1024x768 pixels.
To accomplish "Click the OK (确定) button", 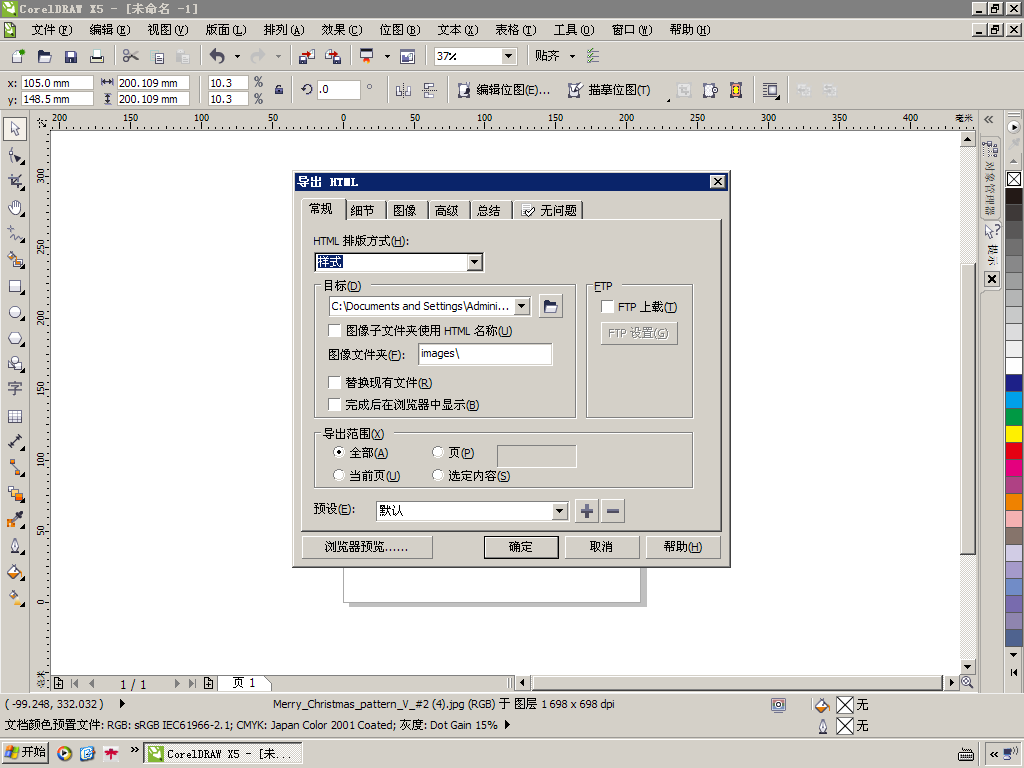I will 521,547.
